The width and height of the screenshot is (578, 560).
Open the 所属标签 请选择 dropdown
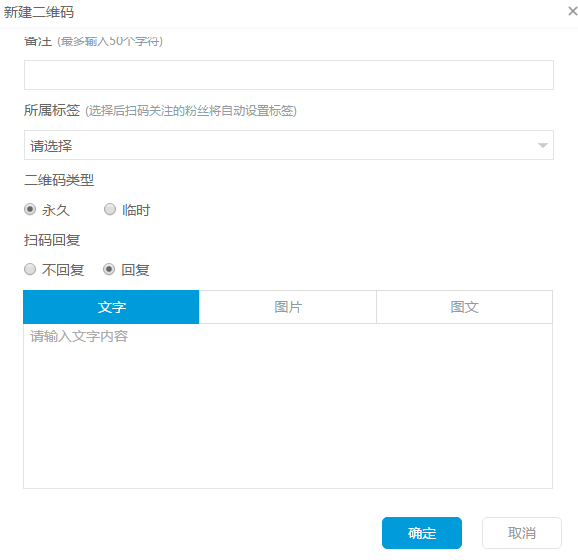[289, 145]
